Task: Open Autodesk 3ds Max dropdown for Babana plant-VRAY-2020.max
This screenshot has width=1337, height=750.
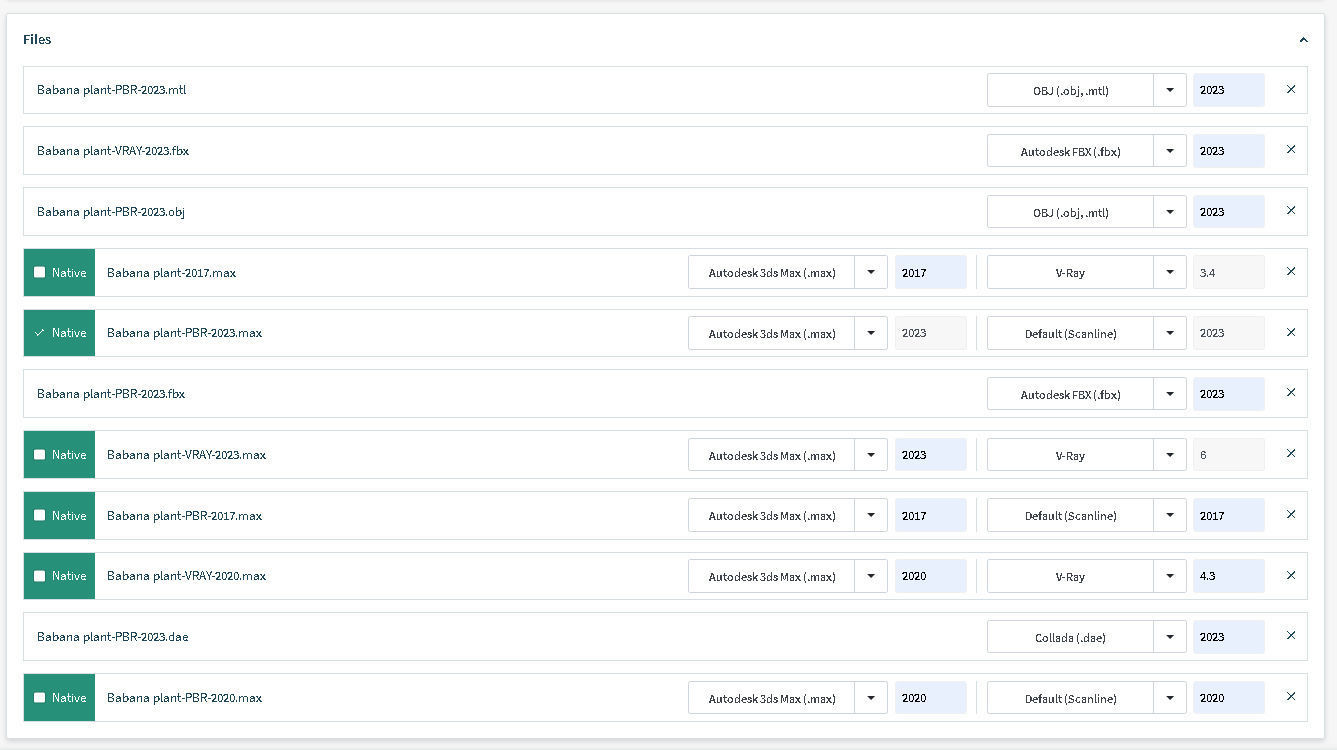Action: coord(870,576)
